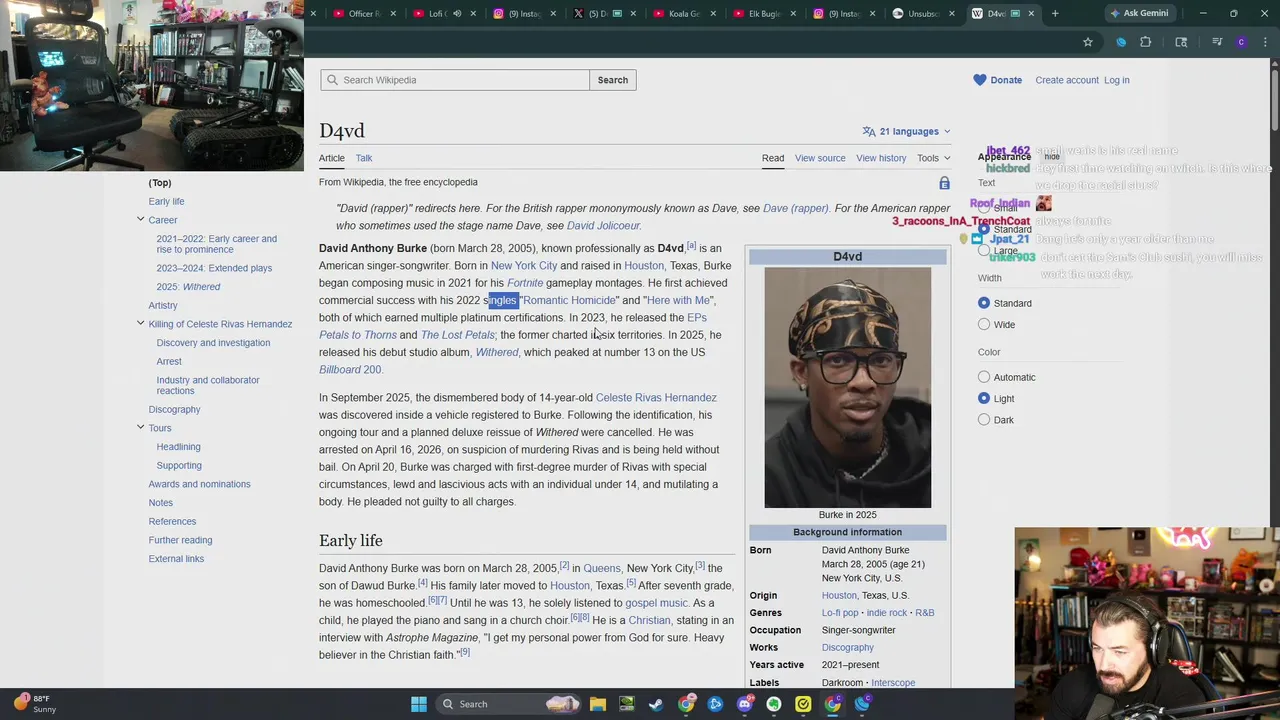
Task: Open Steam from the taskbar
Action: click(656, 704)
